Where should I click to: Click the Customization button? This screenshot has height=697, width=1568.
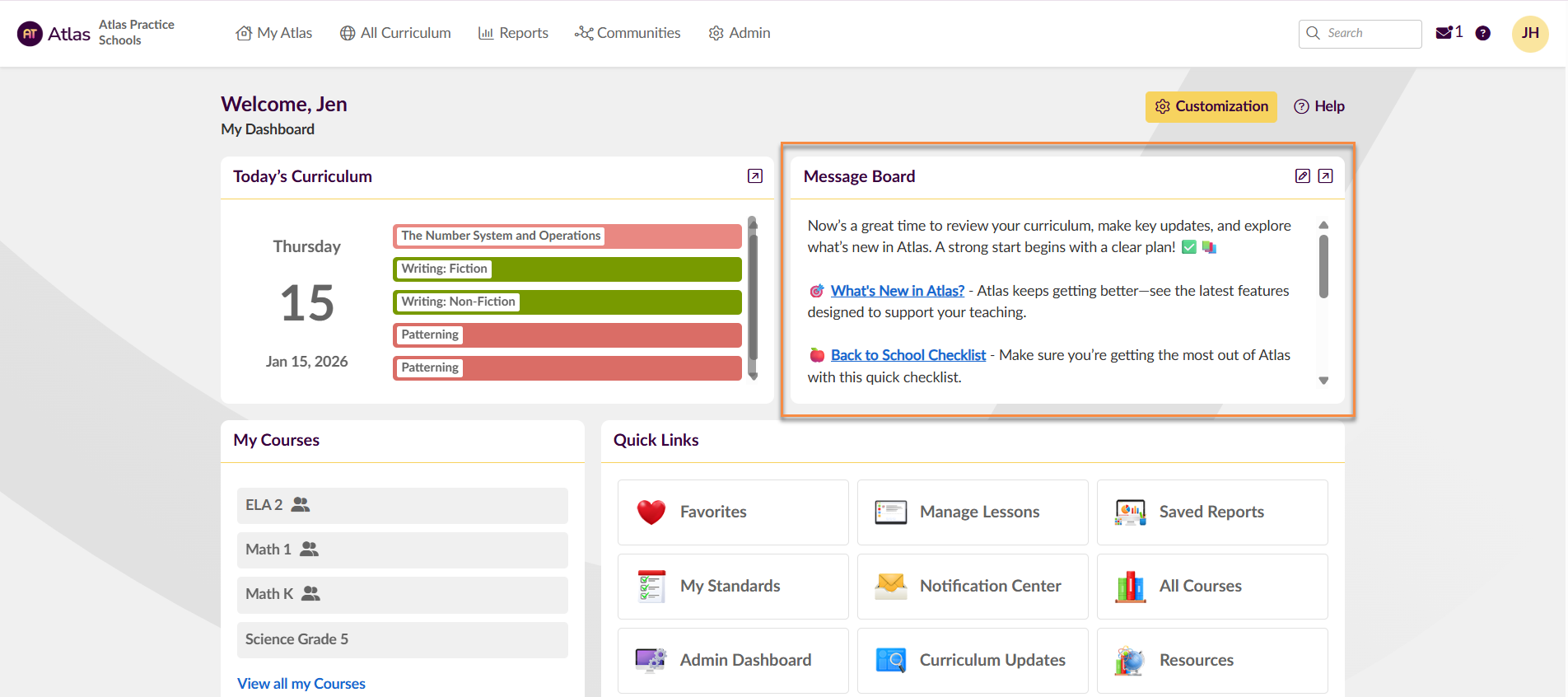coord(1211,106)
